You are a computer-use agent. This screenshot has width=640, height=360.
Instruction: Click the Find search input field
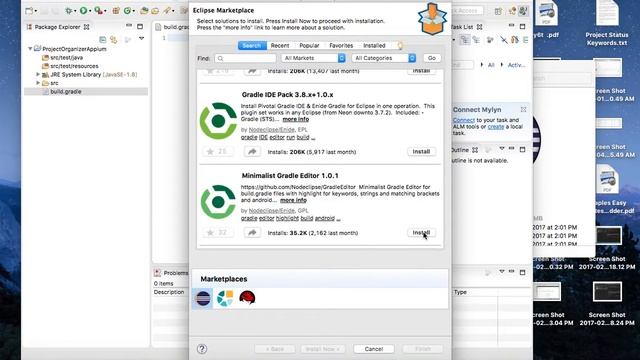pyautogui.click(x=245, y=58)
